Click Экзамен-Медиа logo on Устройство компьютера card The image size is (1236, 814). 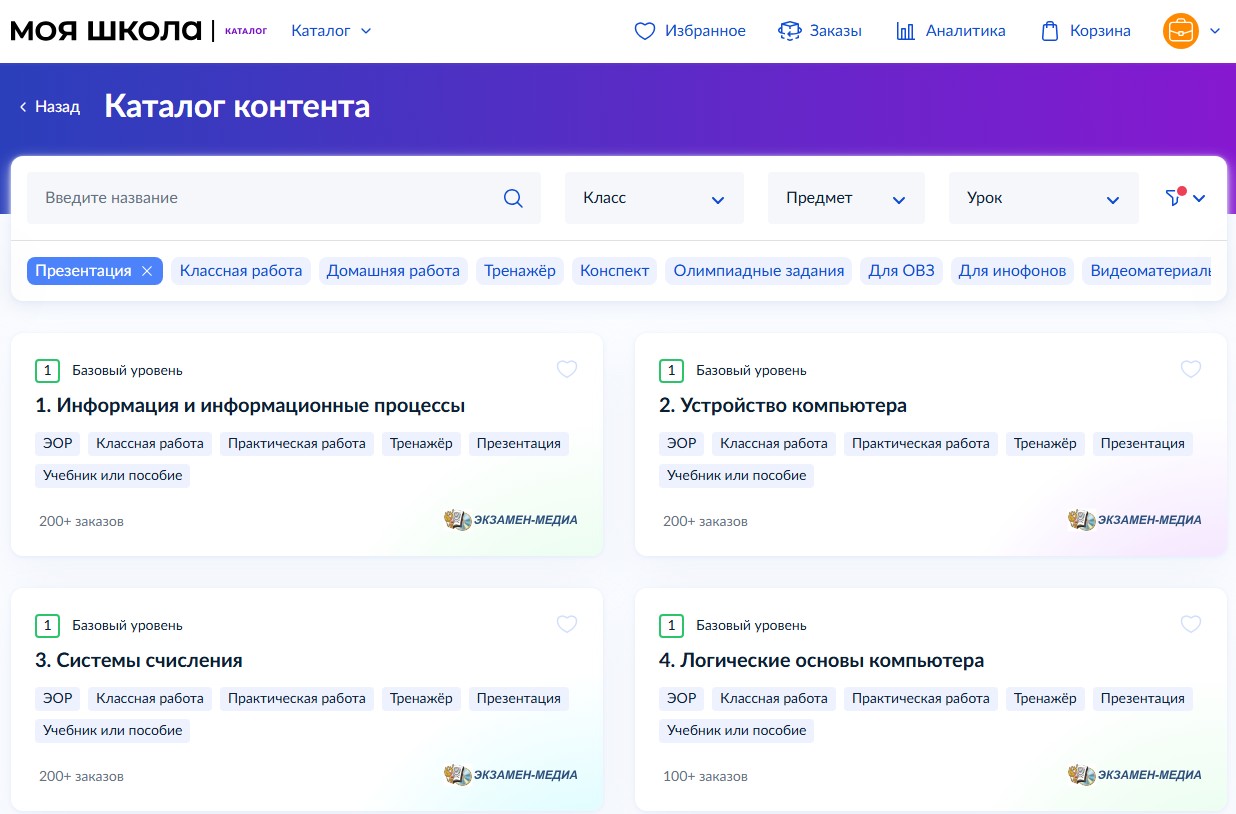coord(1135,520)
